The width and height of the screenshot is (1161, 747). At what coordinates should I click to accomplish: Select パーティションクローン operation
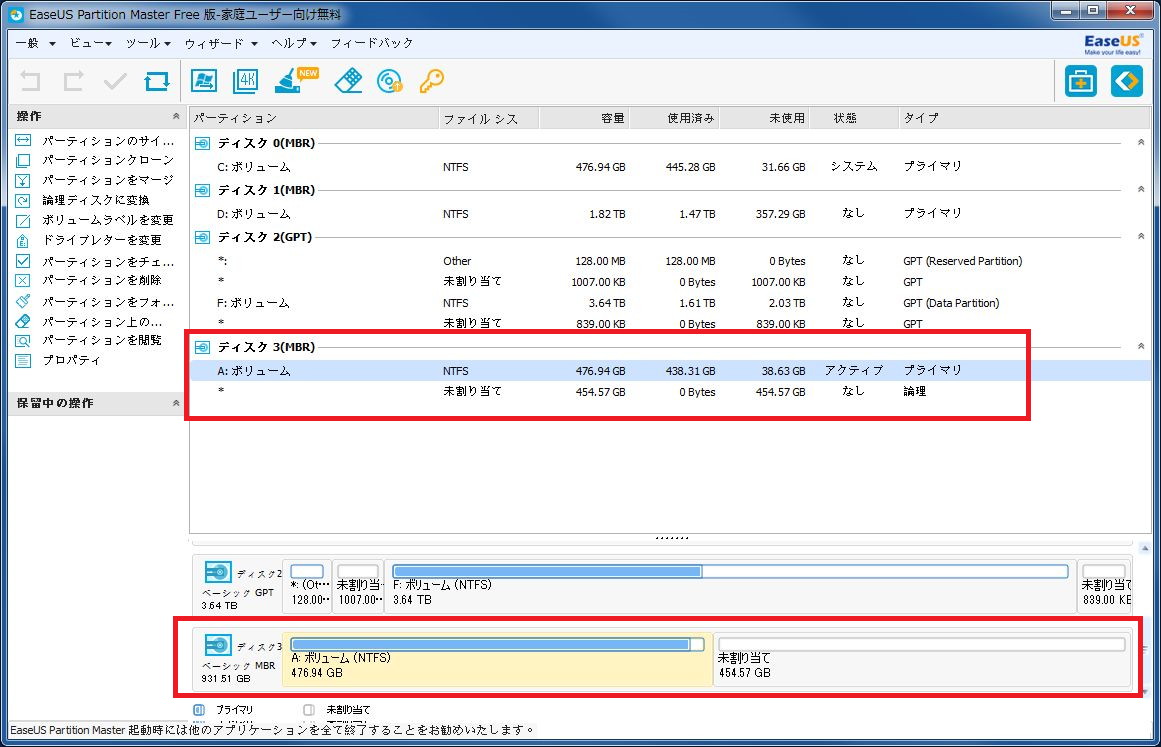click(108, 160)
